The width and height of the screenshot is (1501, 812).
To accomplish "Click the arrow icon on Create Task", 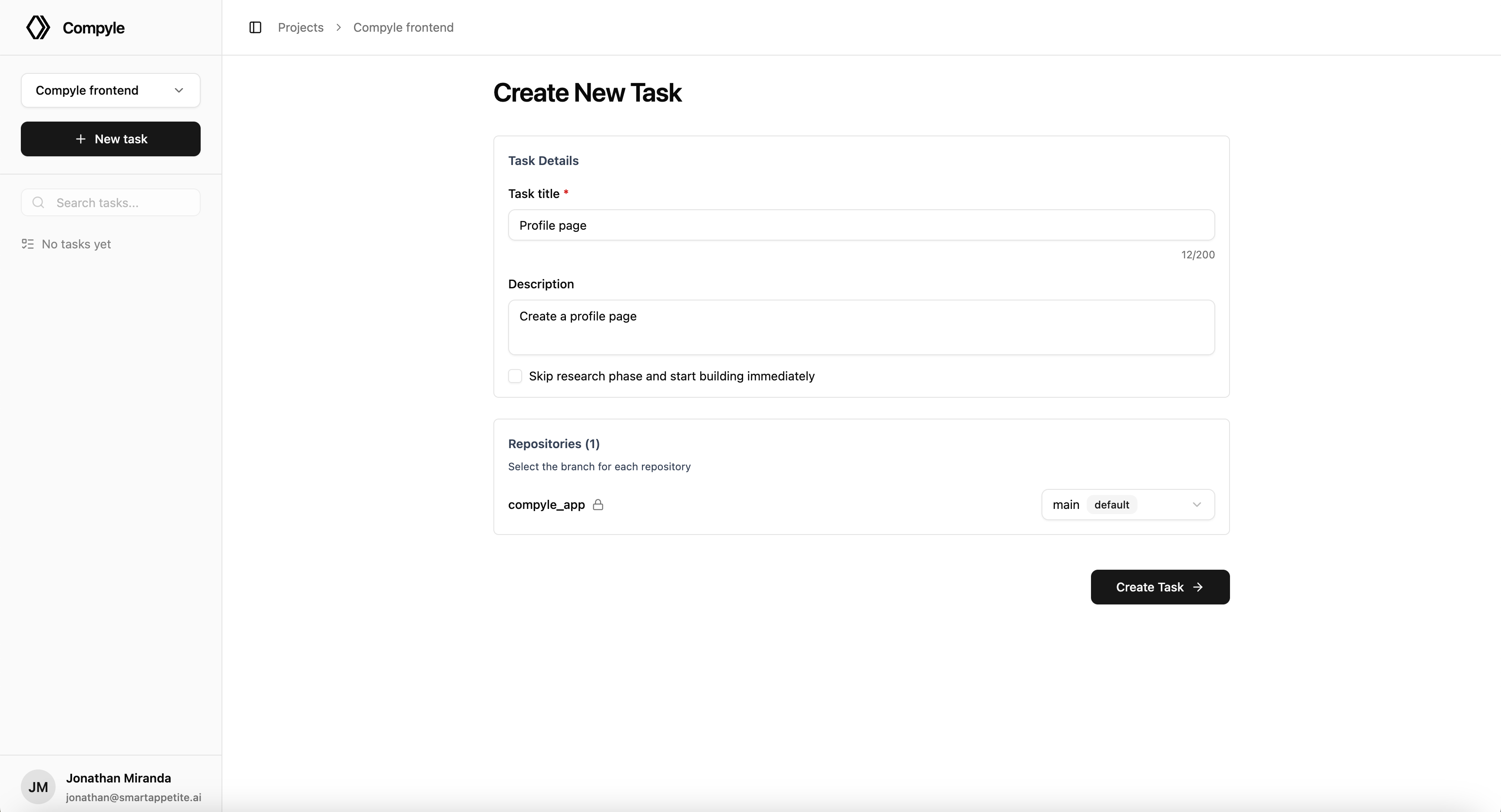I will [x=1198, y=587].
